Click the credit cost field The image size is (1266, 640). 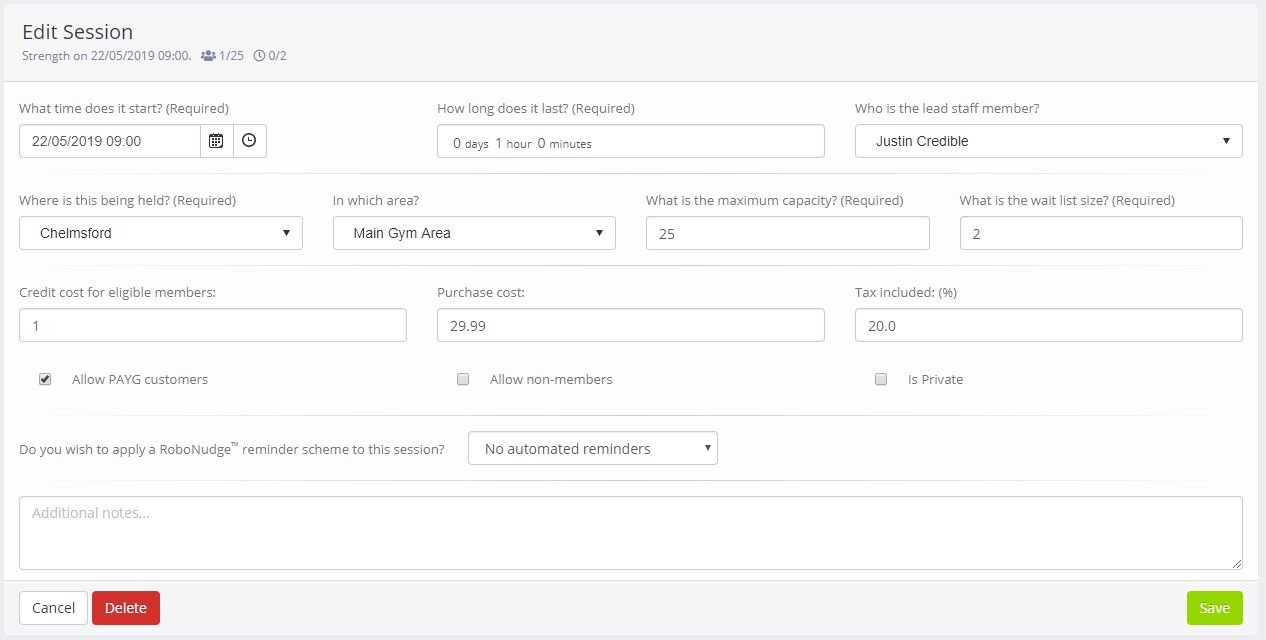(x=213, y=325)
